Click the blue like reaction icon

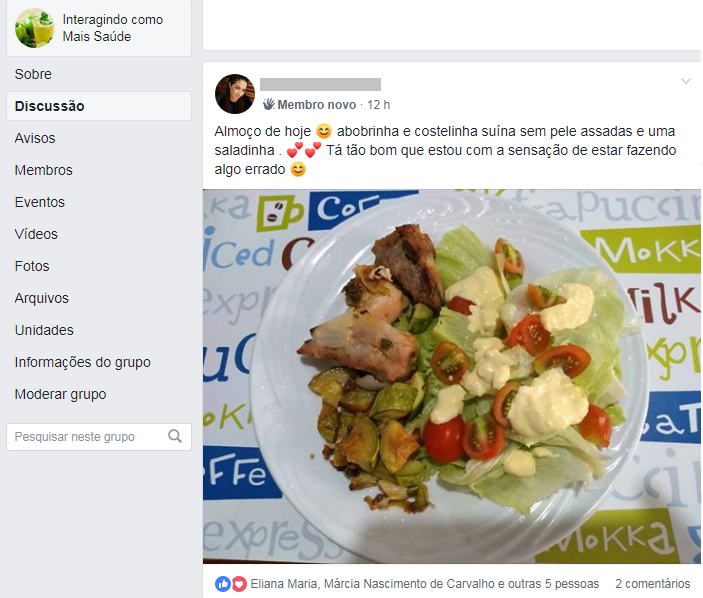223,584
